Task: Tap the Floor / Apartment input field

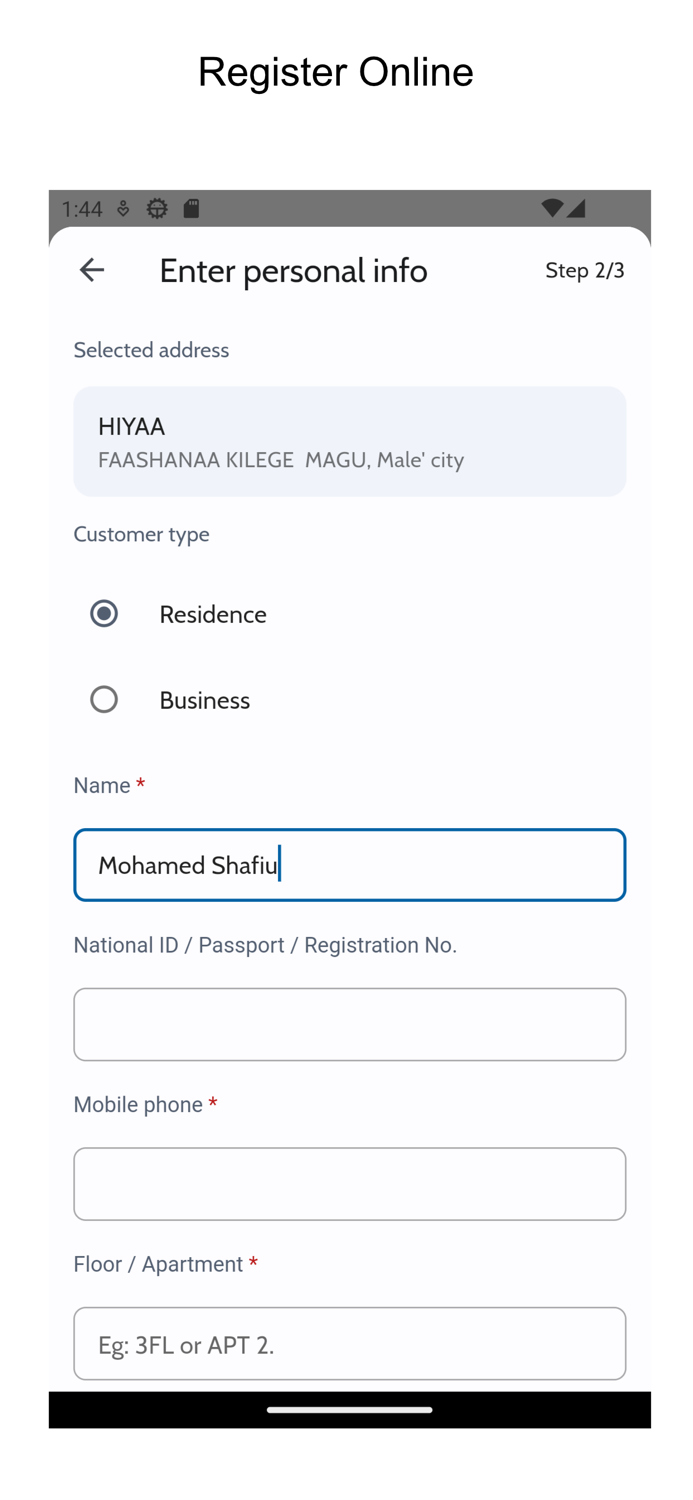Action: click(349, 1343)
